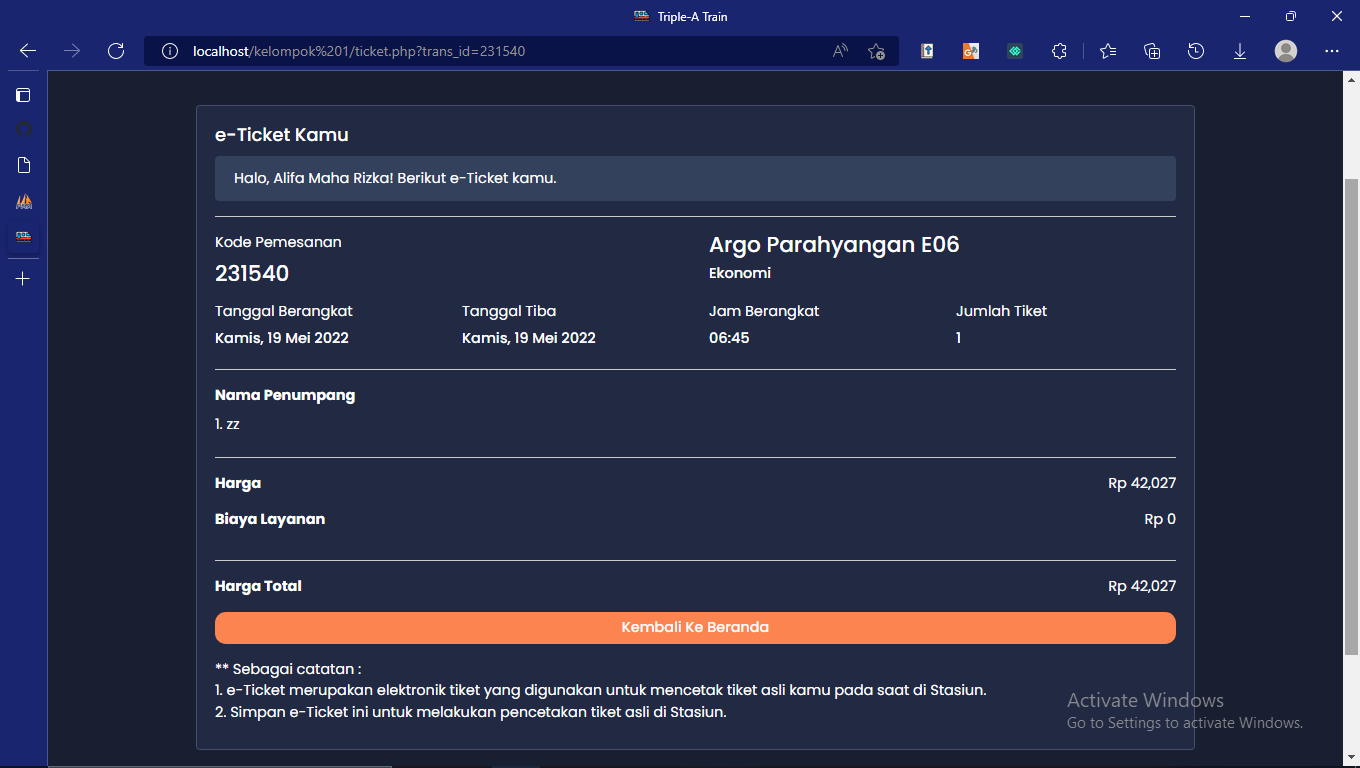The image size is (1360, 768).
Task: Open the Collections panel
Action: pos(1152,50)
